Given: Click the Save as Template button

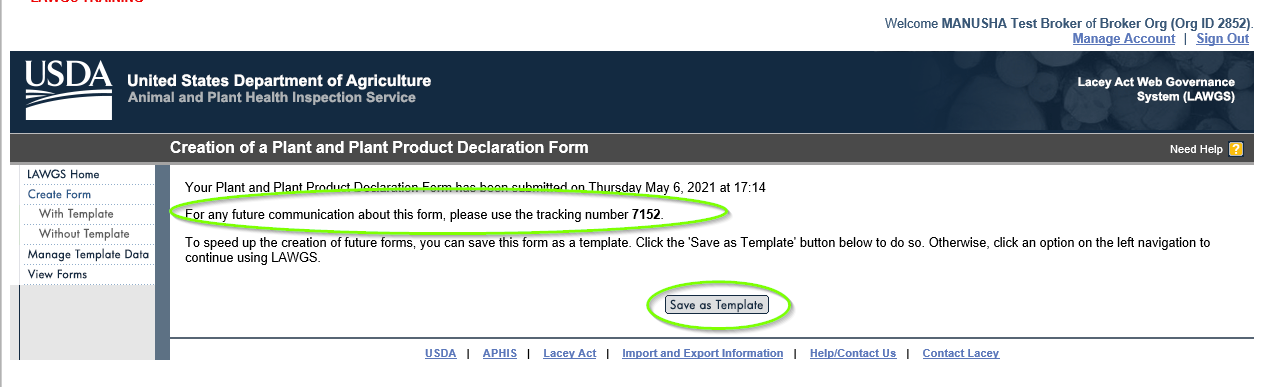Looking at the screenshot, I should click(717, 305).
